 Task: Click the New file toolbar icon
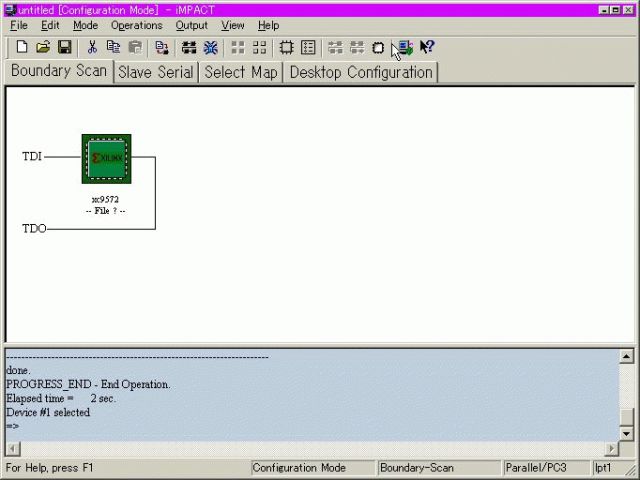pos(22,47)
